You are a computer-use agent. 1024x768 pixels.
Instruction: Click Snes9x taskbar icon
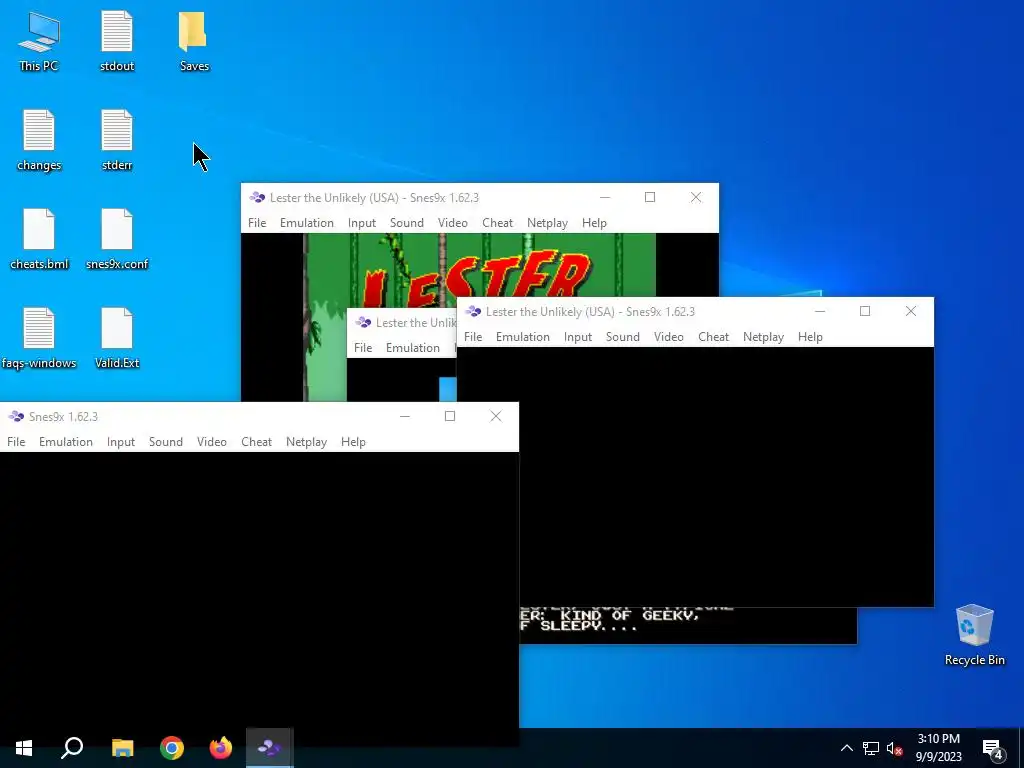click(x=270, y=748)
